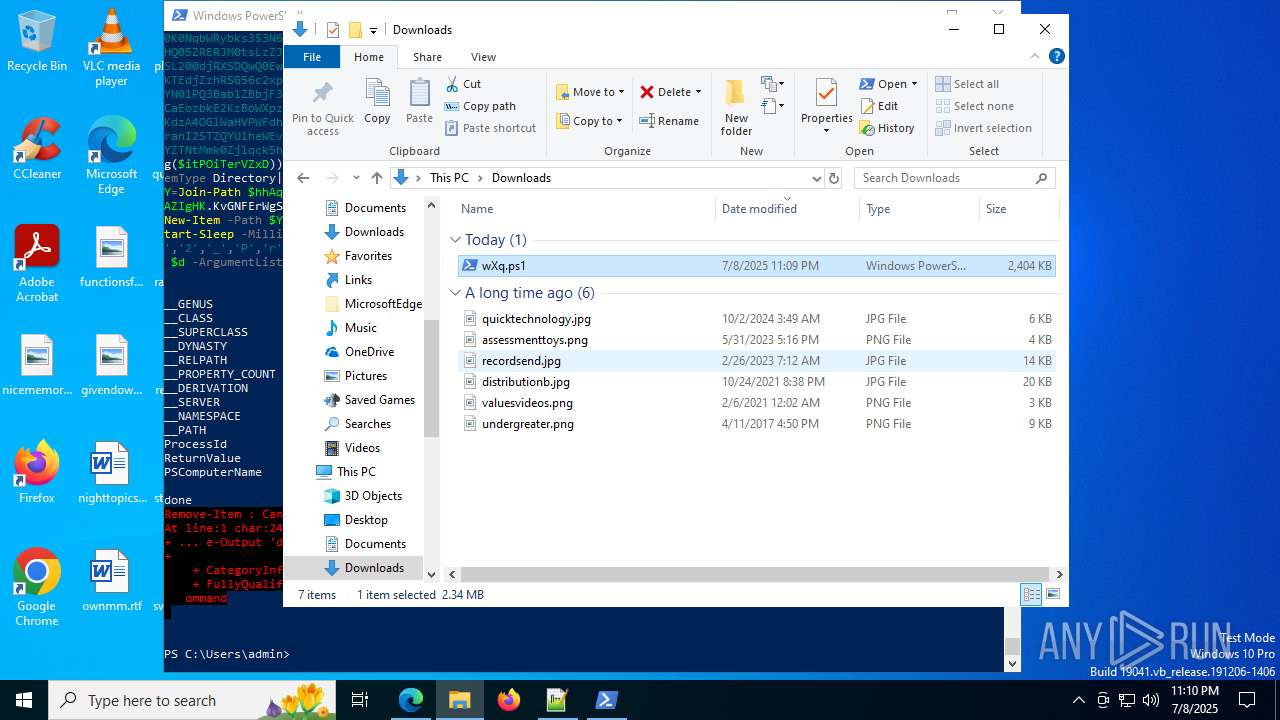The image size is (1280, 720).
Task: Open Customize Quick Access Toolbar arrow
Action: click(x=373, y=30)
